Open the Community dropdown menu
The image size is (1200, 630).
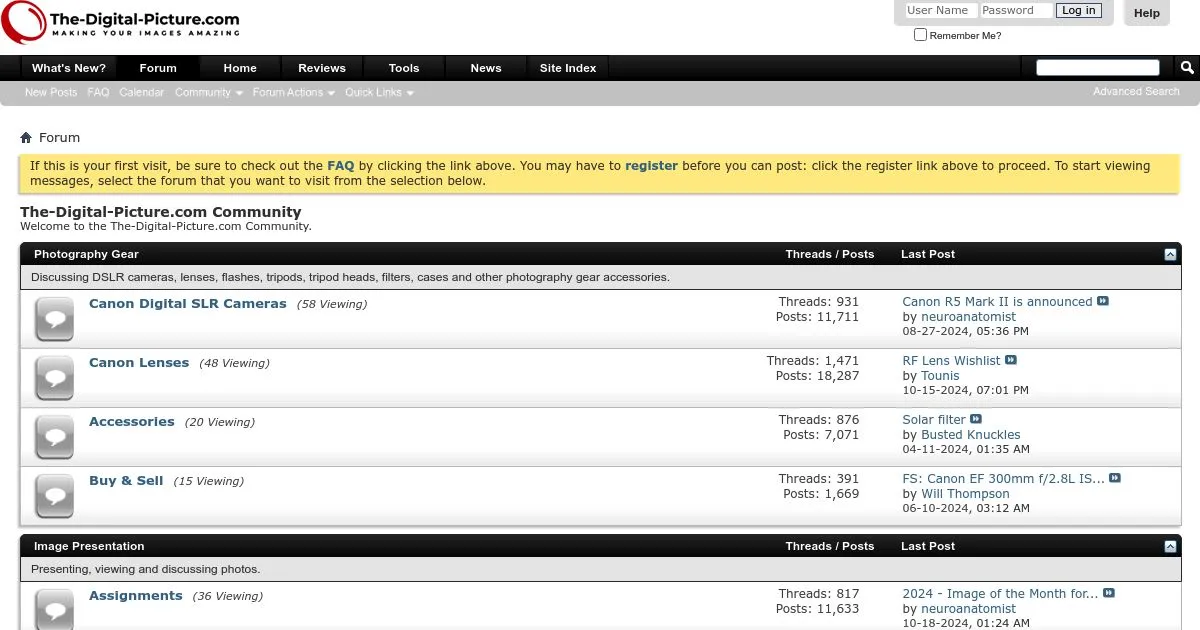coord(208,92)
